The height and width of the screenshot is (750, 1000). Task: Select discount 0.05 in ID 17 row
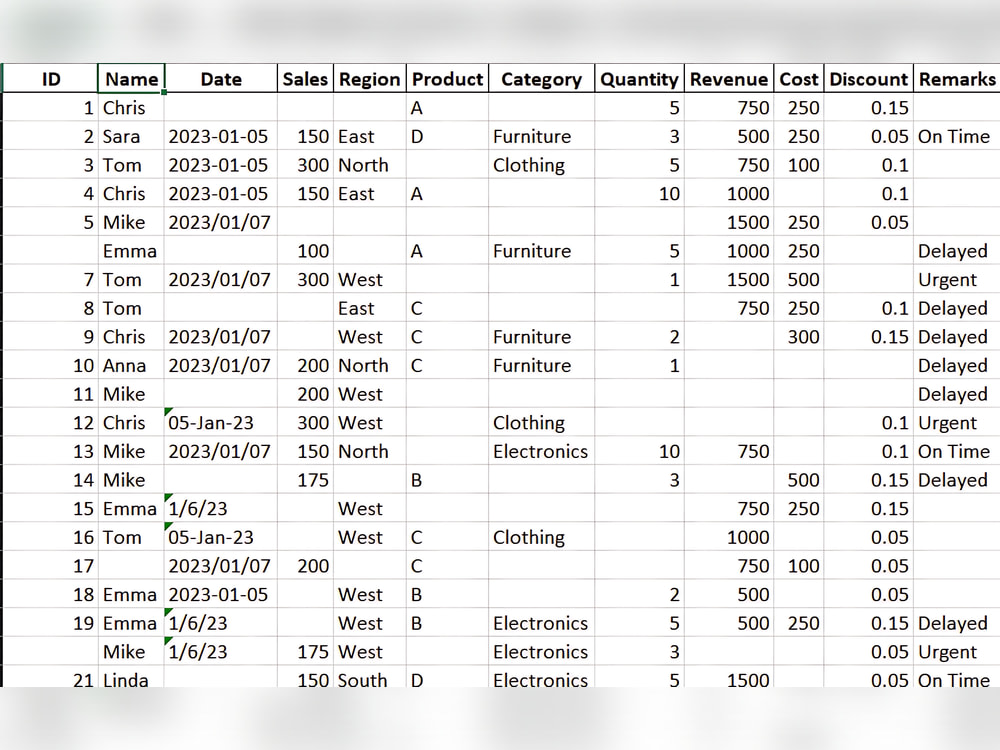[868, 566]
